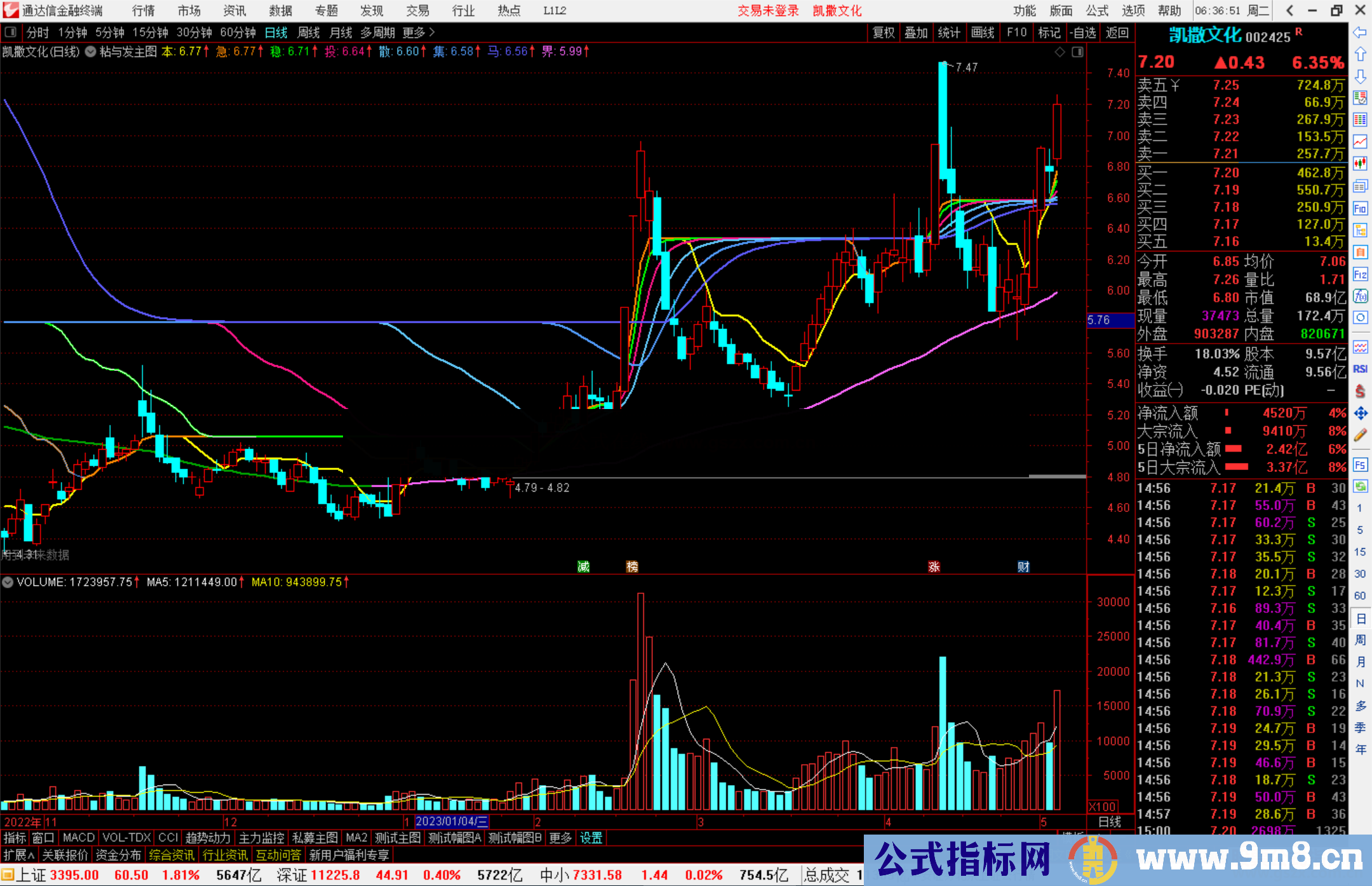The height and width of the screenshot is (886, 1372).
Task: Open the 更多 indicator tabs list
Action: click(x=560, y=838)
